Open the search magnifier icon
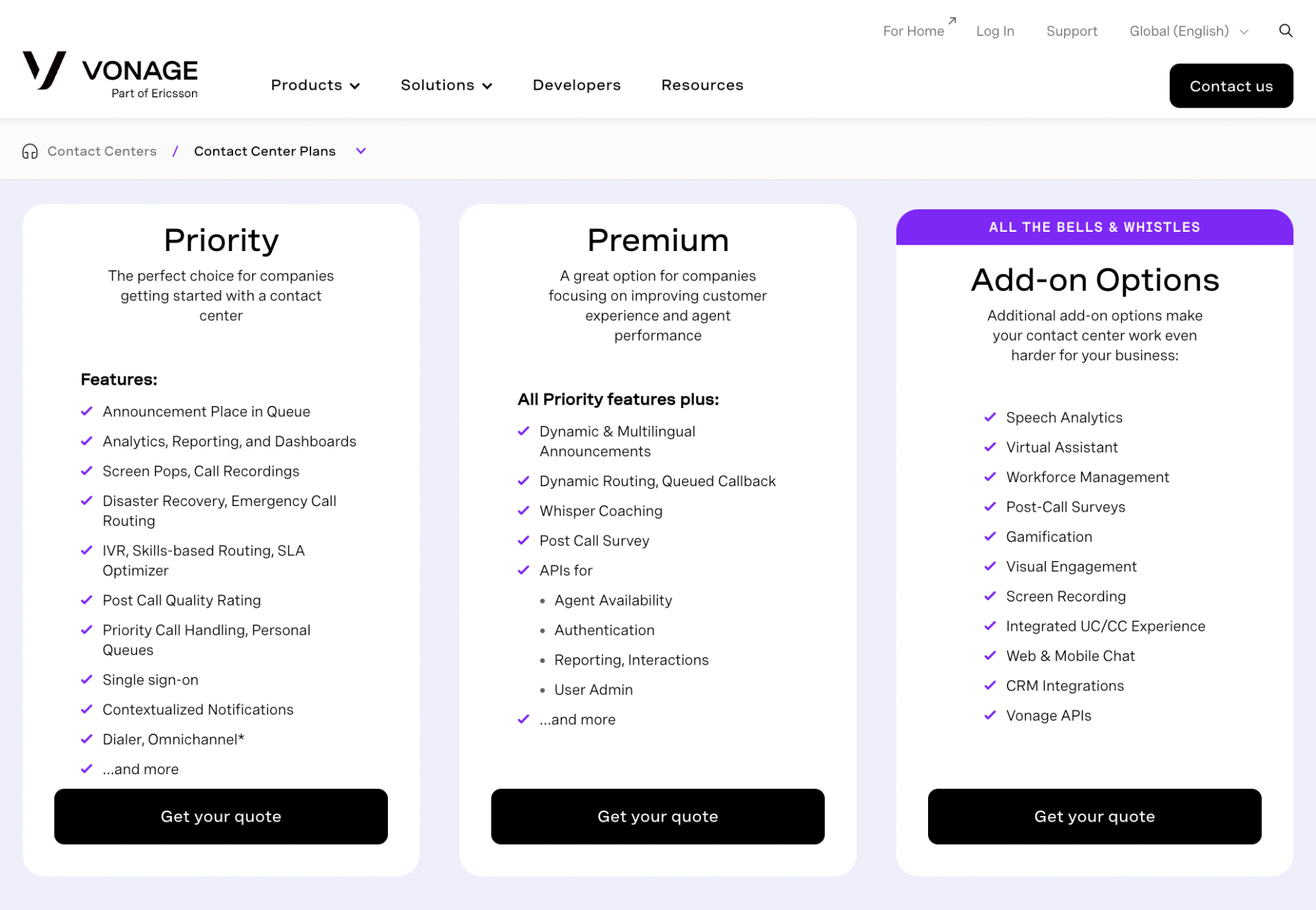This screenshot has width=1316, height=910. [x=1285, y=31]
